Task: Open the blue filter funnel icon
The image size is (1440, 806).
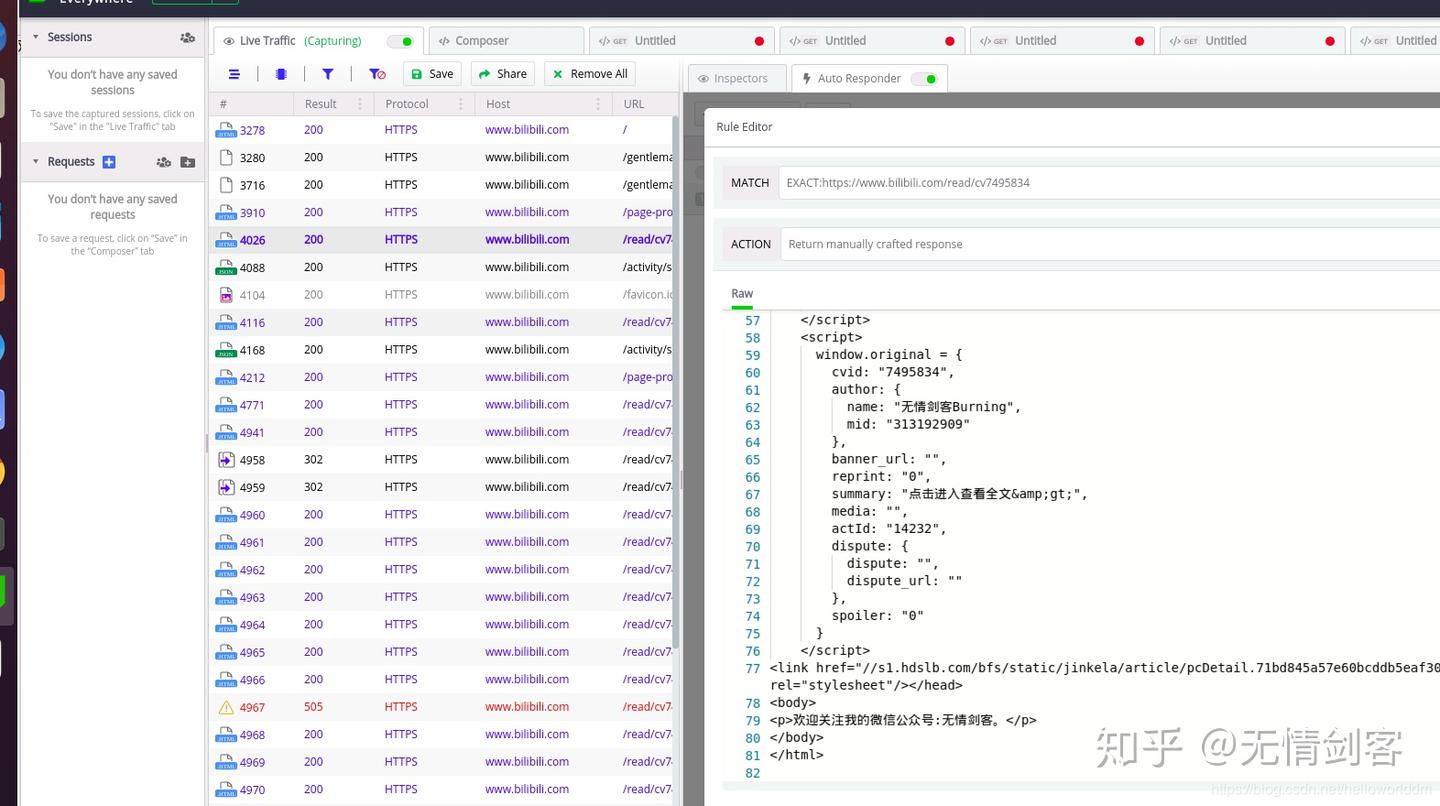Action: coord(328,74)
